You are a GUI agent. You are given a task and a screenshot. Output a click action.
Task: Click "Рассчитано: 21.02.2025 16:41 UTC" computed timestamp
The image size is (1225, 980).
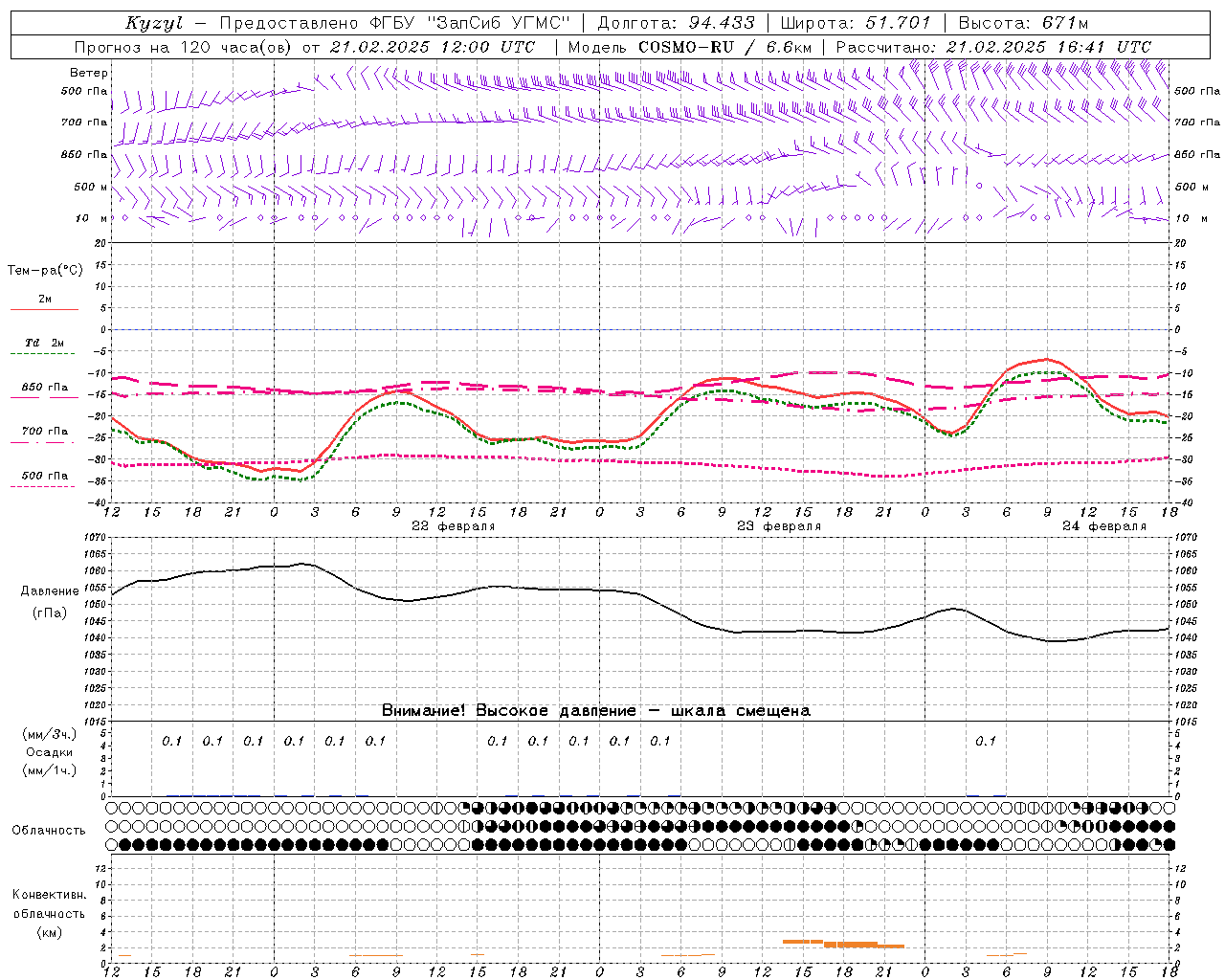pos(993,47)
